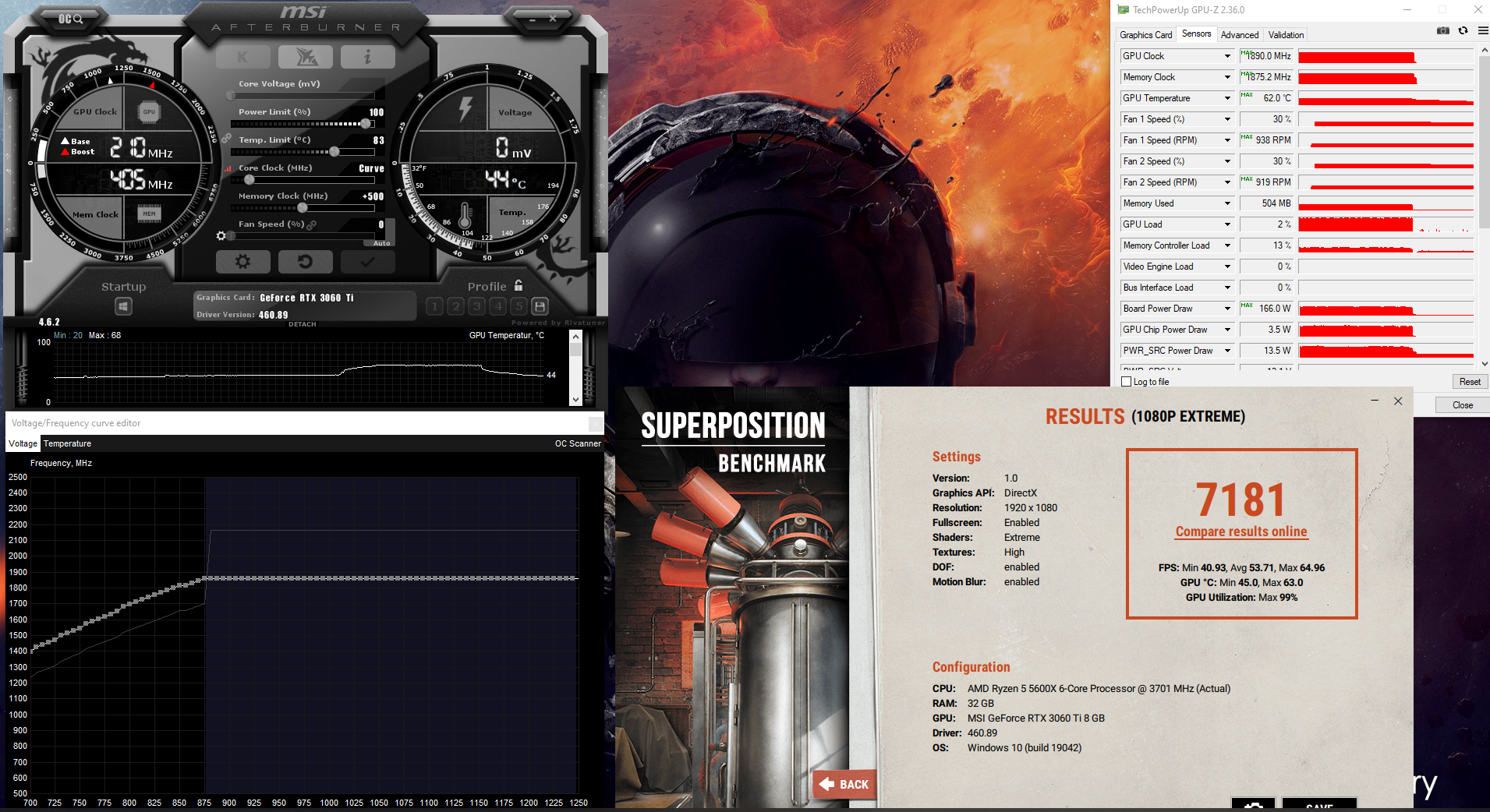The height and width of the screenshot is (812, 1490).
Task: Select the Sensors tab in GPU-Z
Action: pos(1196,34)
